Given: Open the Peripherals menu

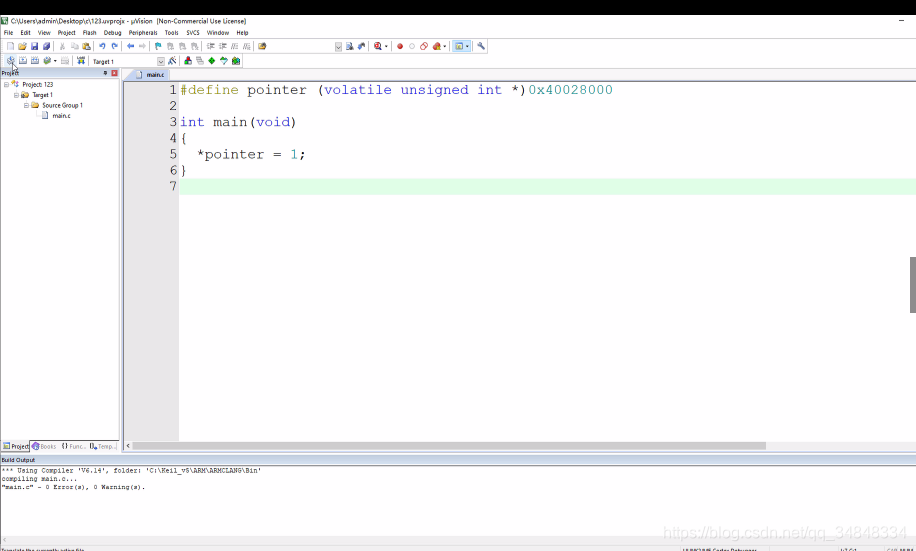Looking at the screenshot, I should coord(143,33).
